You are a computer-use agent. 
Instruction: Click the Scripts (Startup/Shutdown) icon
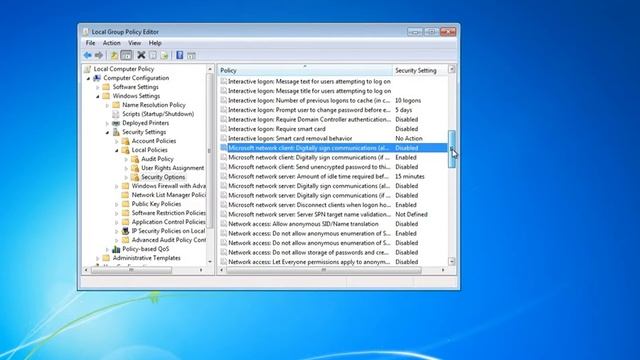point(116,114)
